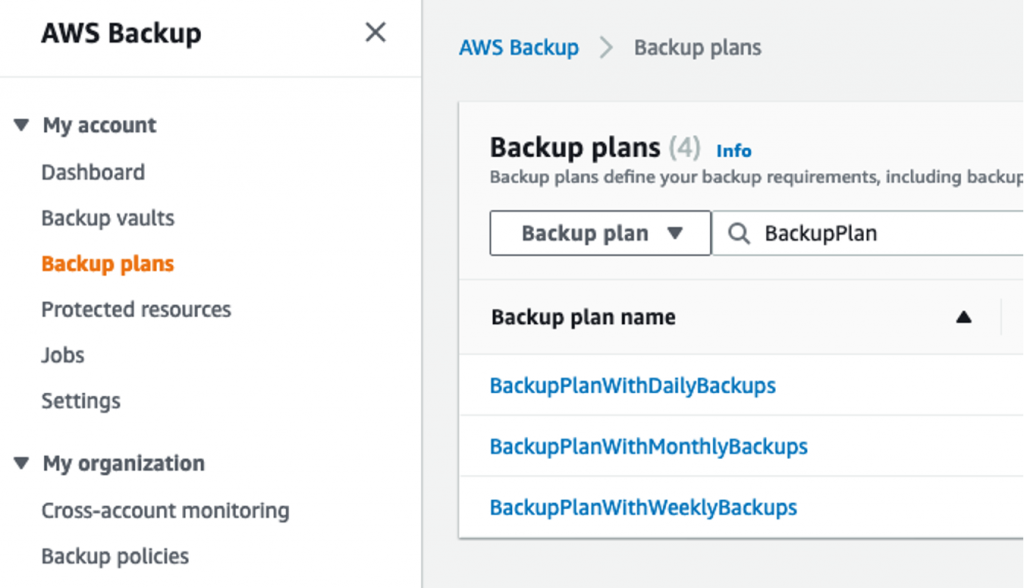Screen dimensions: 1024x588
Task: Open Protected resources page
Action: pyautogui.click(x=136, y=310)
